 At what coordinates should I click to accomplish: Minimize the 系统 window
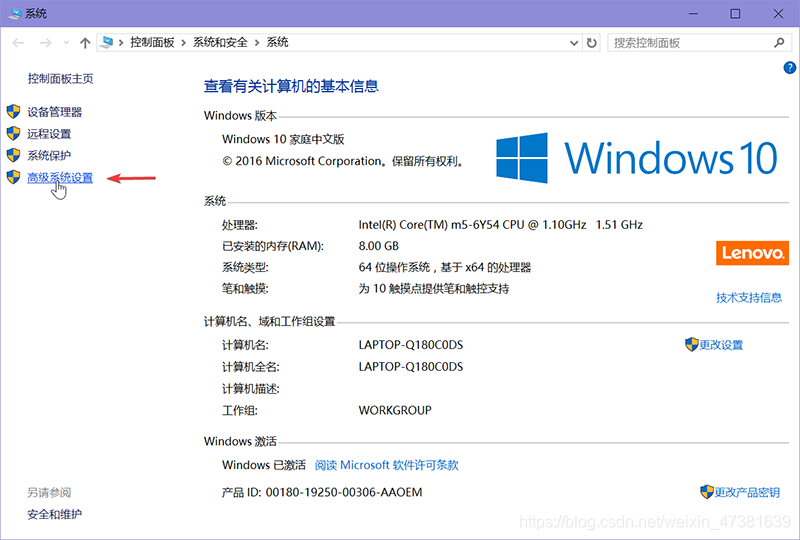coord(693,13)
